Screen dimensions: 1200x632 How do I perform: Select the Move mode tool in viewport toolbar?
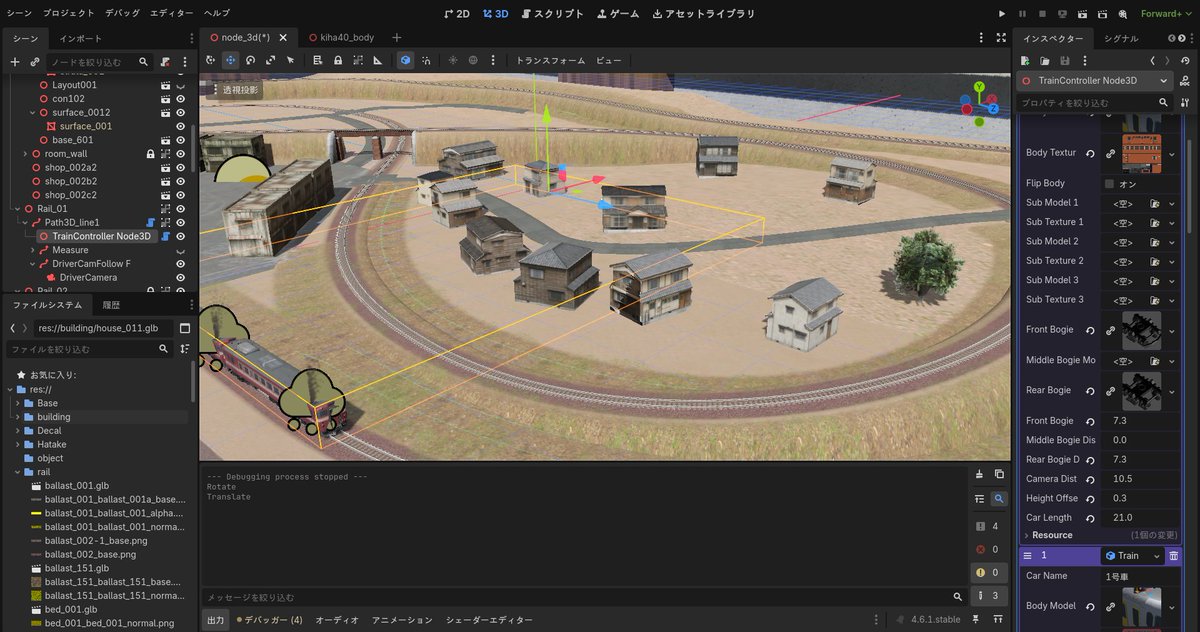tap(231, 60)
